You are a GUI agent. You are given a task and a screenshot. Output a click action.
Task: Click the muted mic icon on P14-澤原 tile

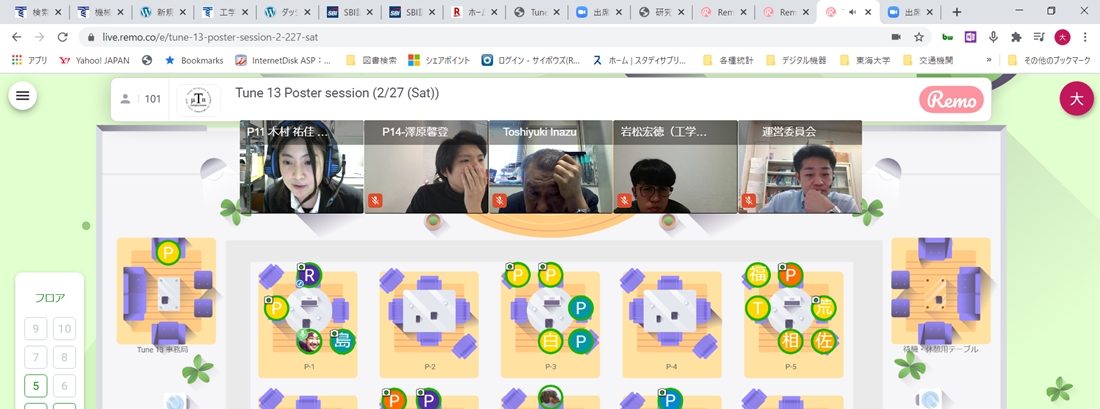[x=375, y=201]
